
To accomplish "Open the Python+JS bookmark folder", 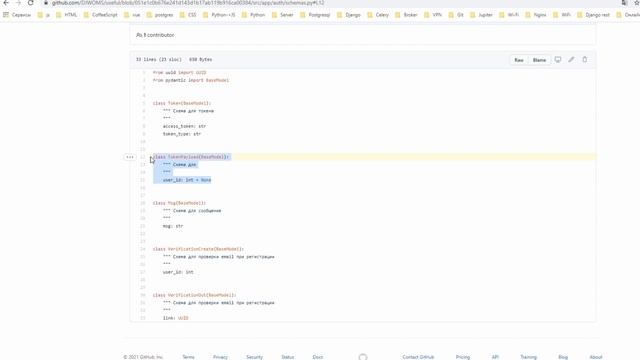I will (x=219, y=15).
